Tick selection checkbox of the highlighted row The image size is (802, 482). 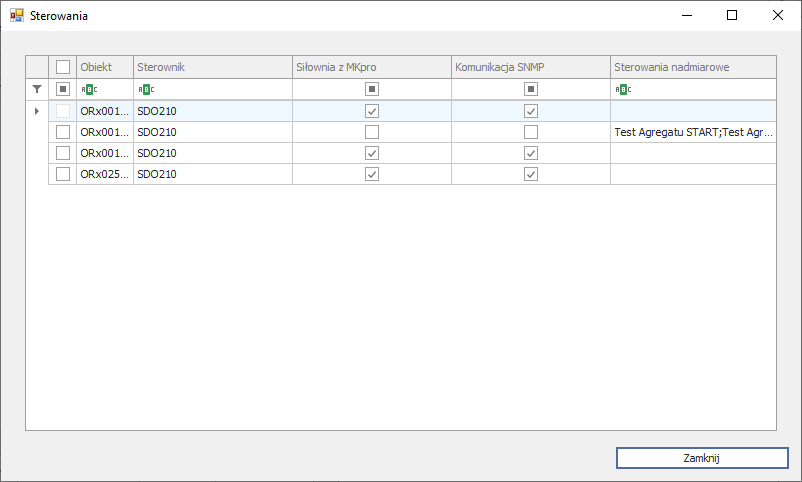click(63, 111)
